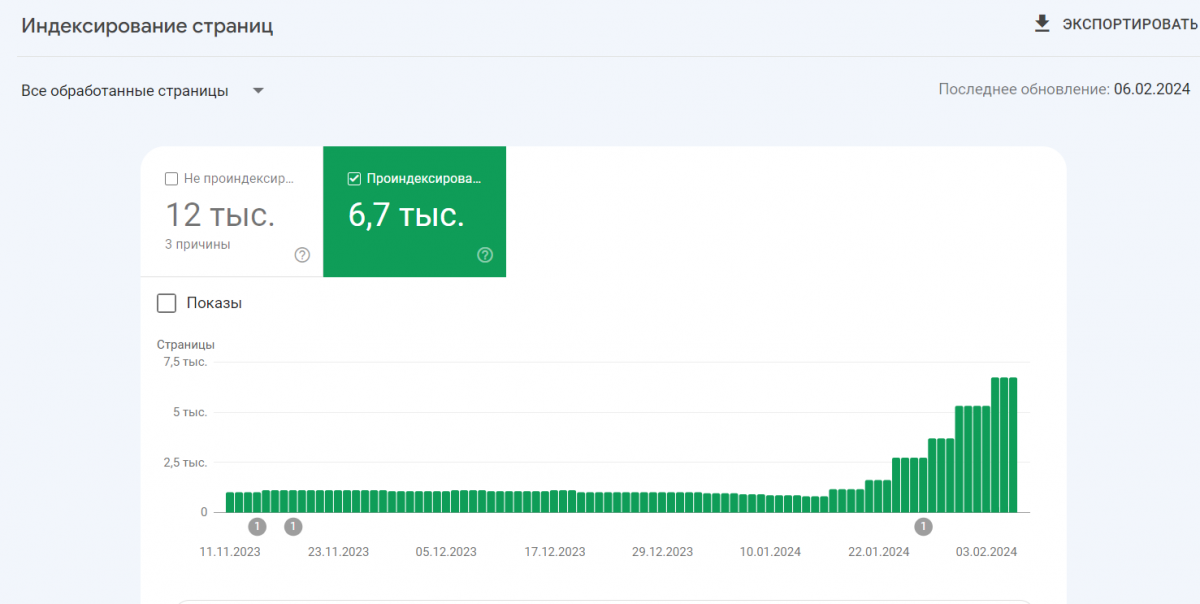Enable the Не проиндексировано checkbox
The width and height of the screenshot is (1200, 604).
(x=172, y=179)
